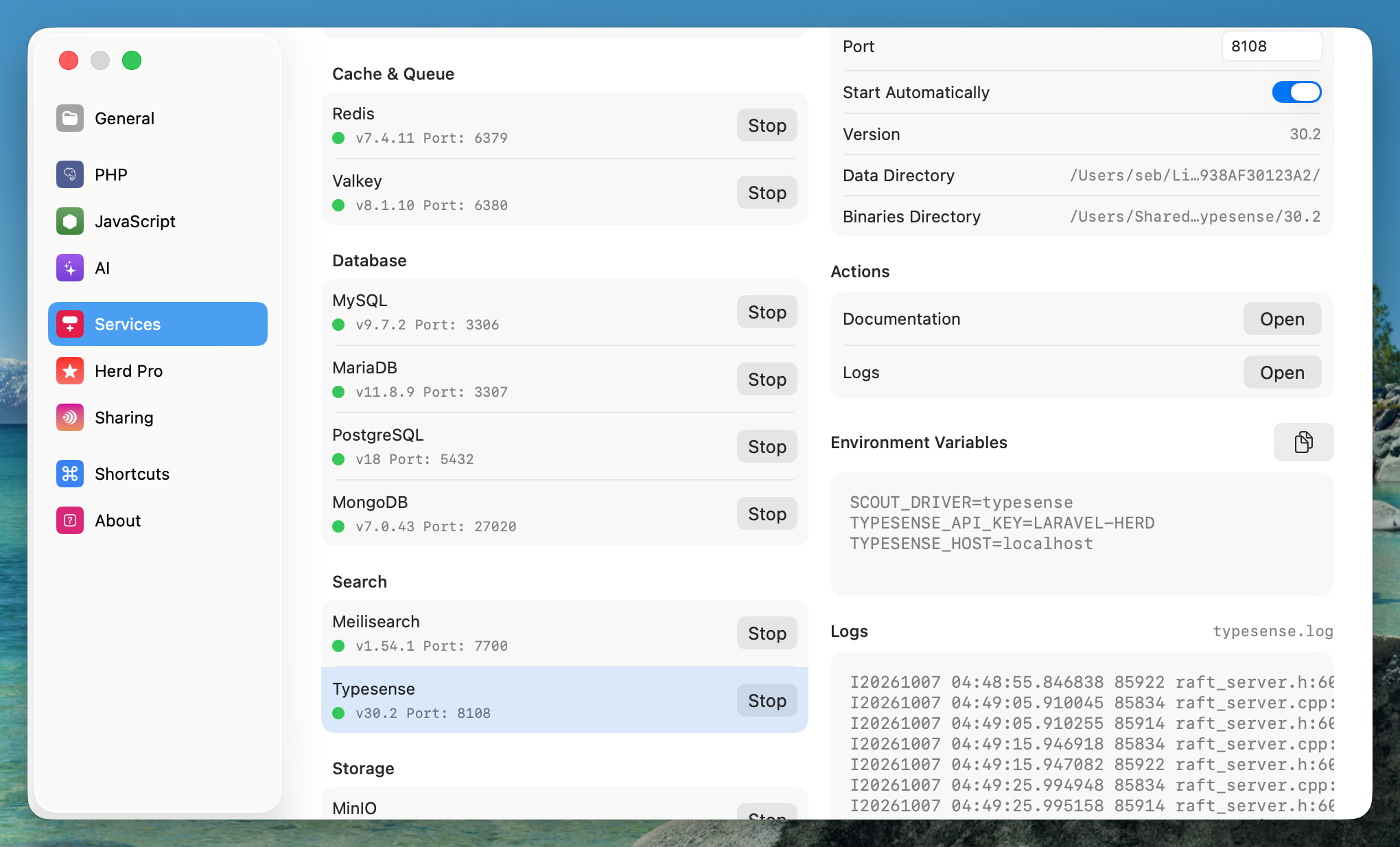The image size is (1400, 847).
Task: Select the Valkey v8.1.10 row
Action: [x=564, y=192]
